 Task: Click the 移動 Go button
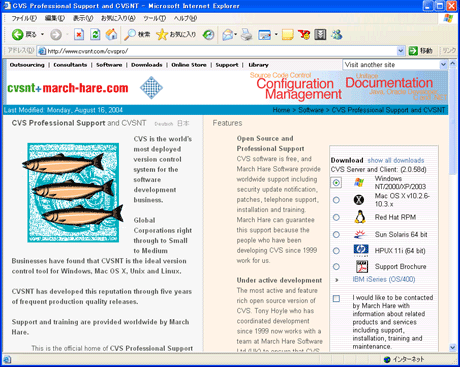click(421, 51)
